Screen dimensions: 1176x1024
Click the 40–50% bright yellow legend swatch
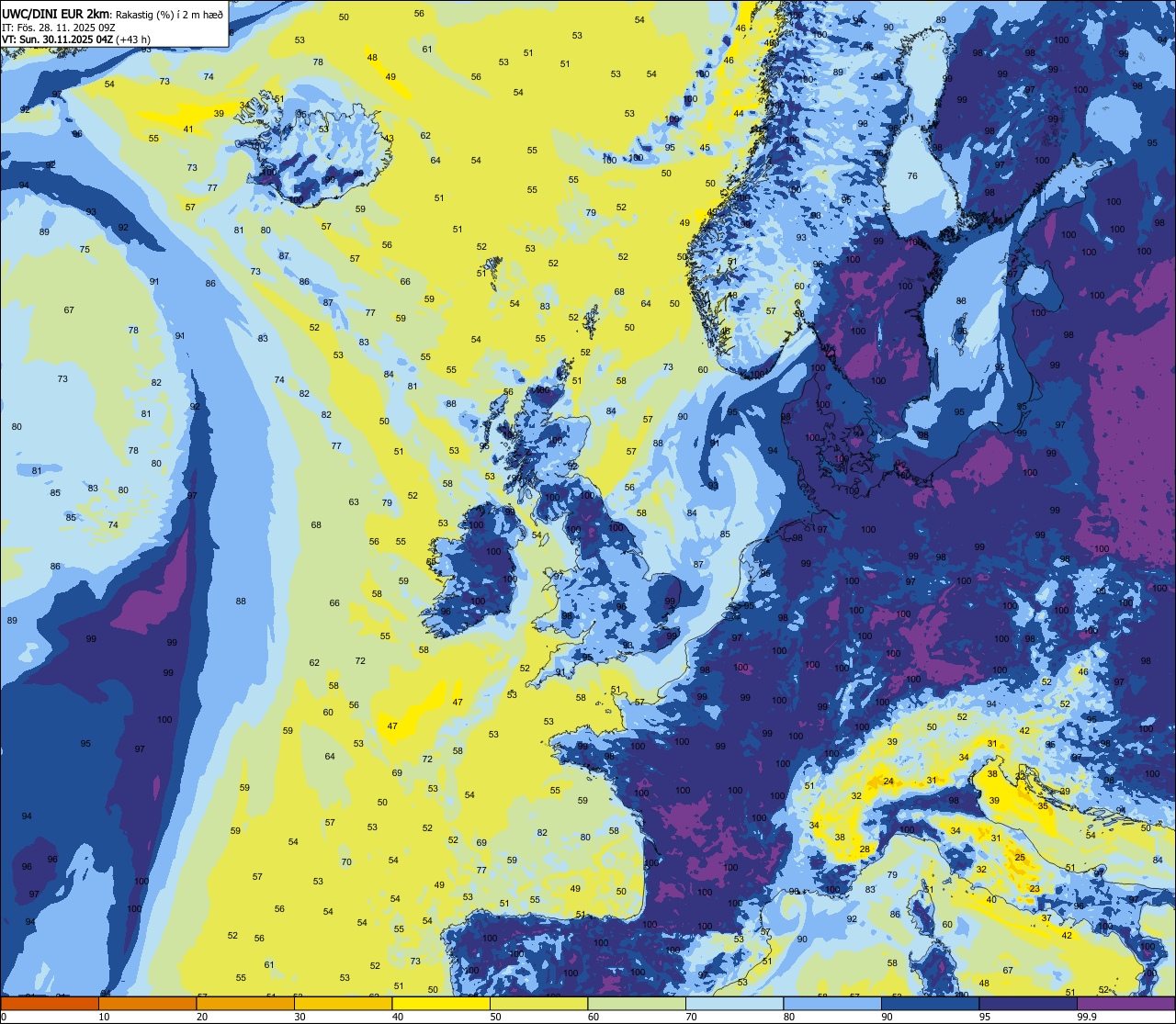(x=441, y=1003)
